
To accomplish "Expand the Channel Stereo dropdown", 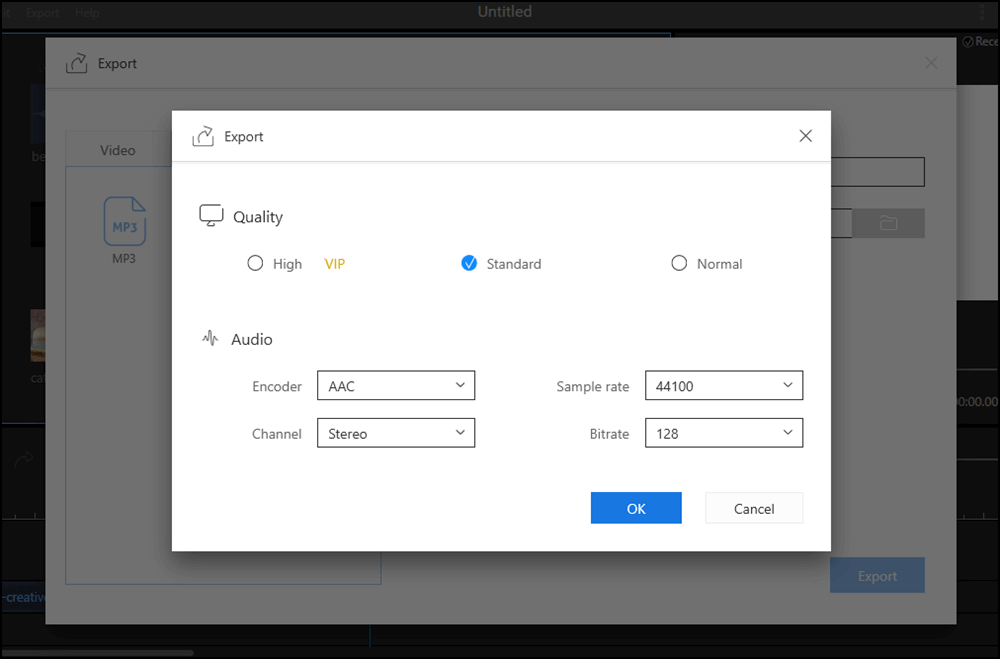I will (x=395, y=434).
